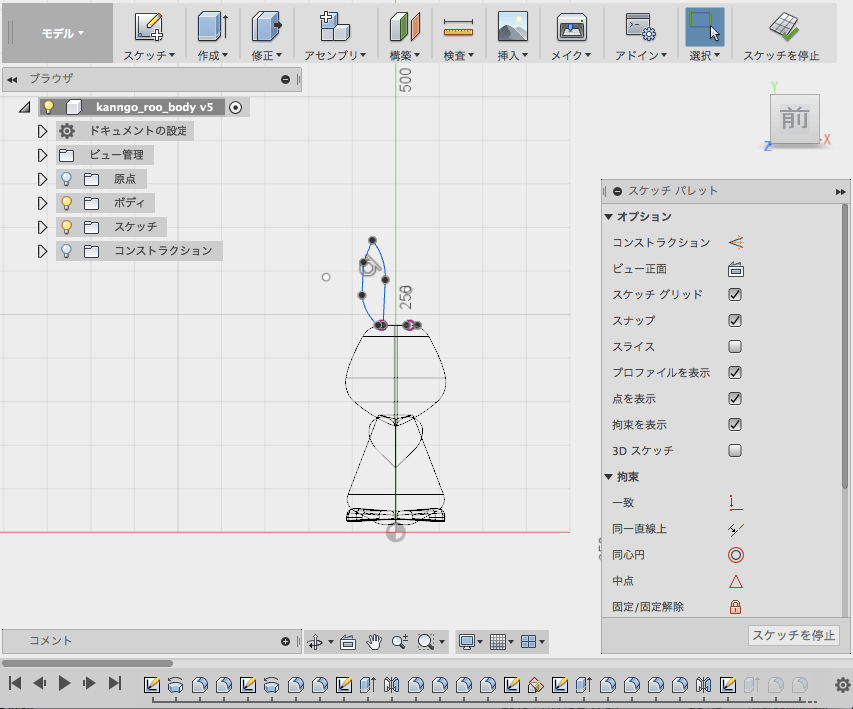
Task: Toggle the プロファイルを表示 checkbox
Action: pyautogui.click(x=735, y=373)
